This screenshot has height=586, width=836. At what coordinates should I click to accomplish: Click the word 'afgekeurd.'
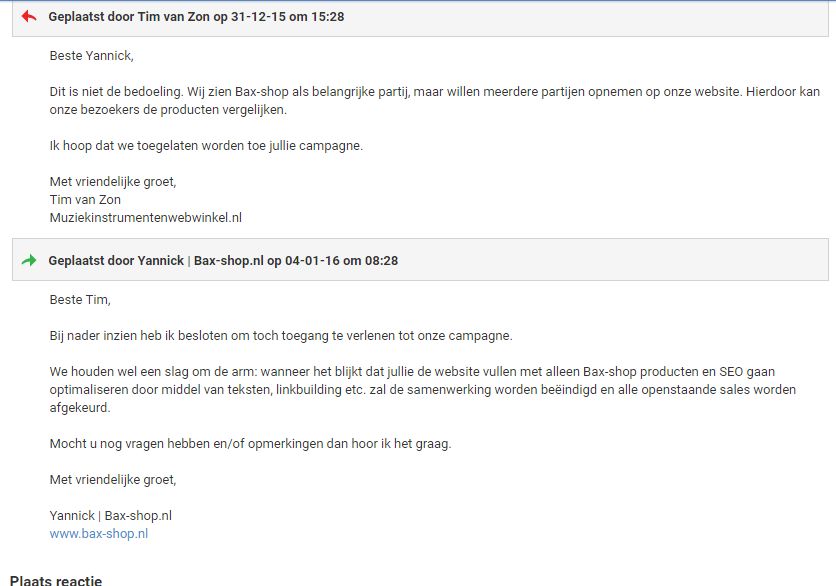pos(80,408)
